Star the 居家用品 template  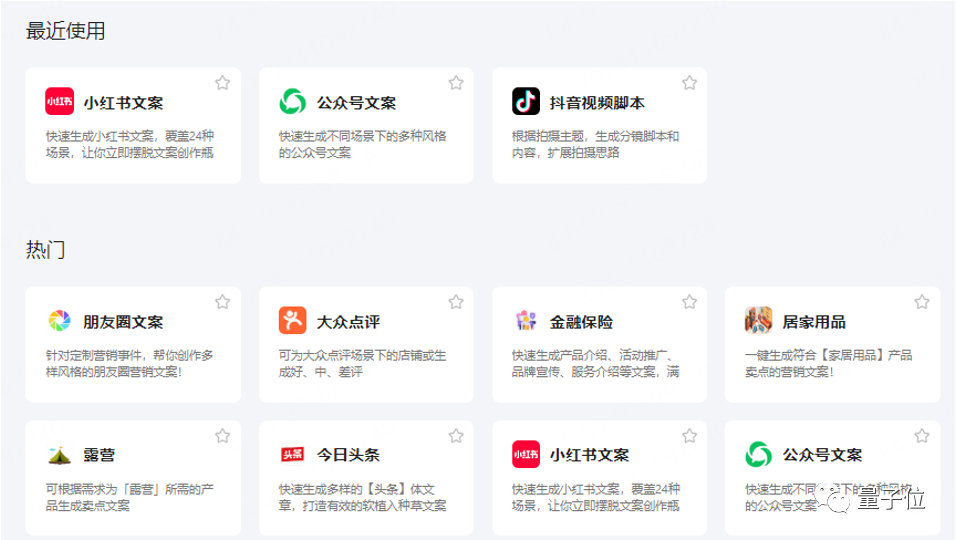pos(922,302)
